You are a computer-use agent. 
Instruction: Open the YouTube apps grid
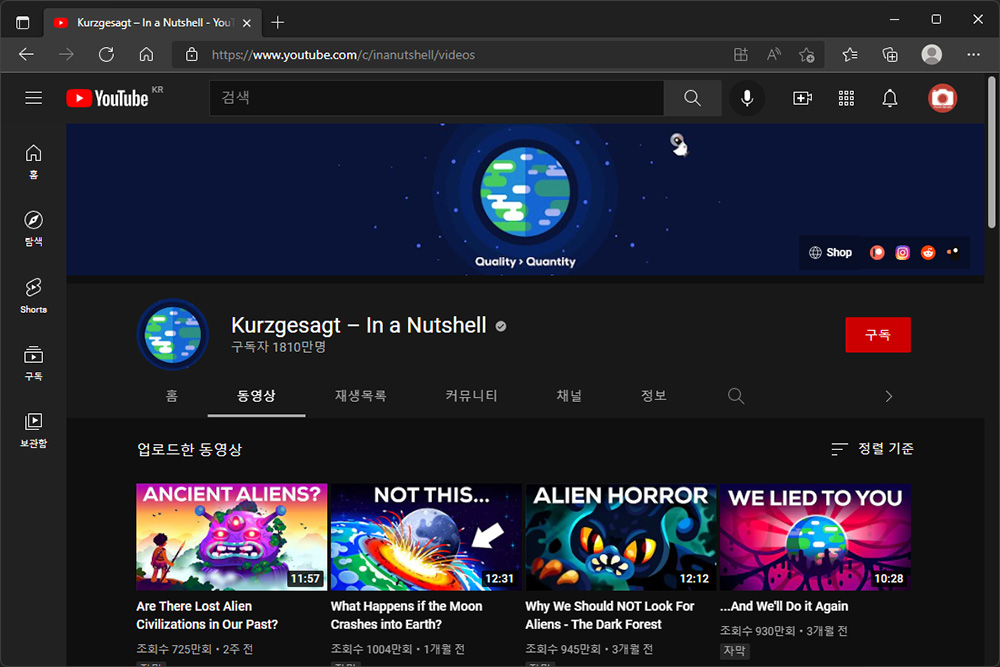(846, 98)
